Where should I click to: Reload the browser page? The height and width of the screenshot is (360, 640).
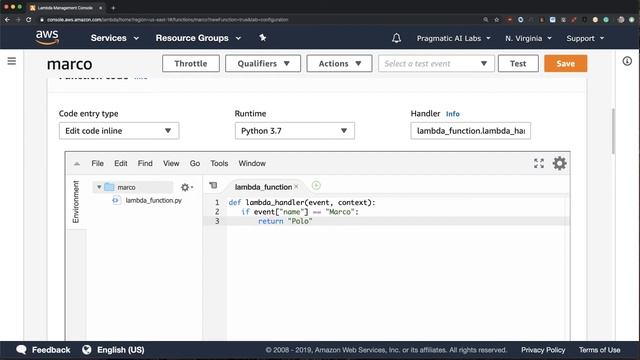tap(29, 19)
